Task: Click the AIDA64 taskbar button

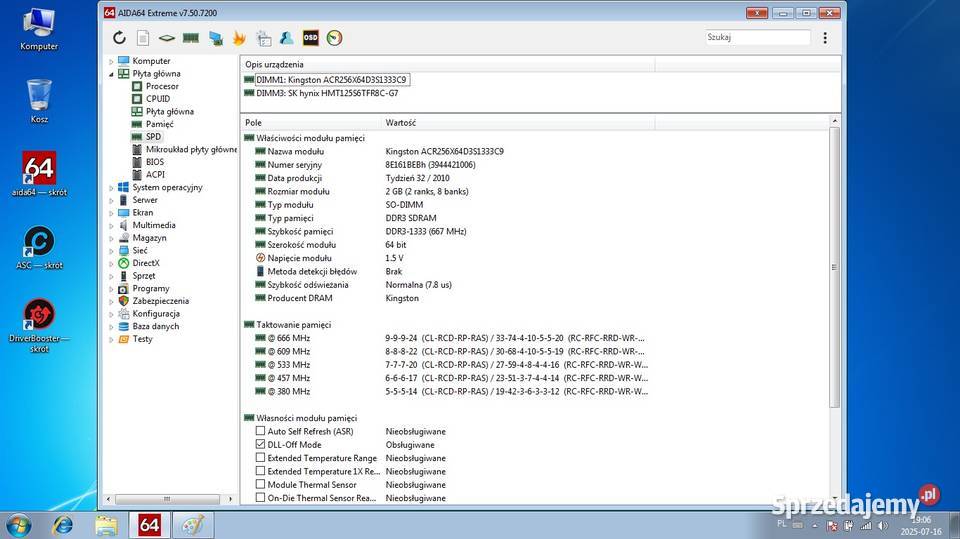Action: point(149,525)
